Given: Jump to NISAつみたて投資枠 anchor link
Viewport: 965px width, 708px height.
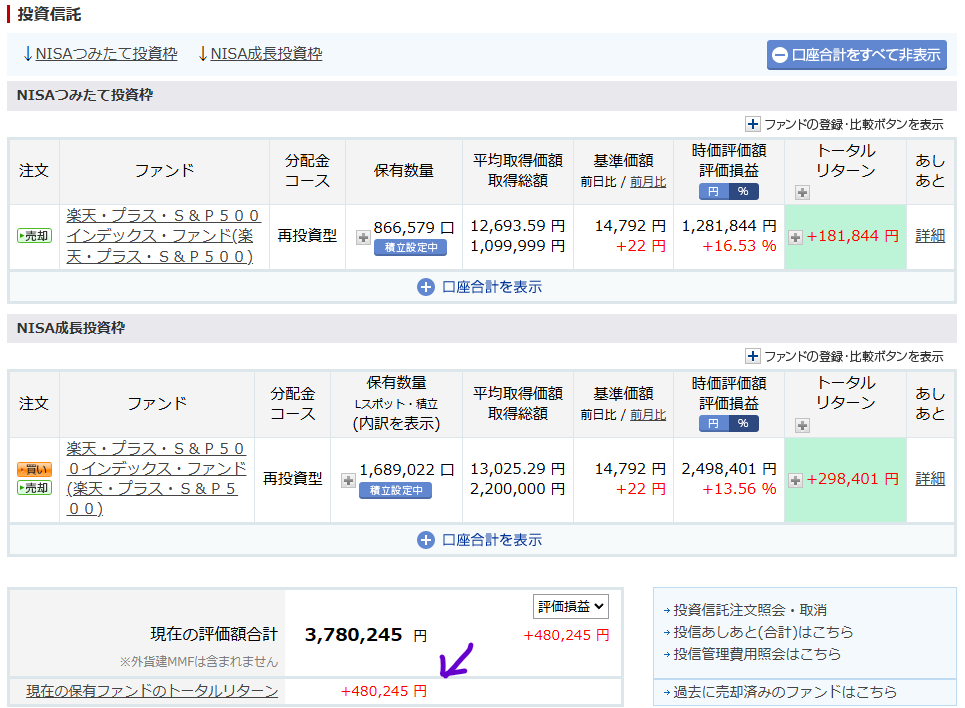Looking at the screenshot, I should pyautogui.click(x=106, y=54).
